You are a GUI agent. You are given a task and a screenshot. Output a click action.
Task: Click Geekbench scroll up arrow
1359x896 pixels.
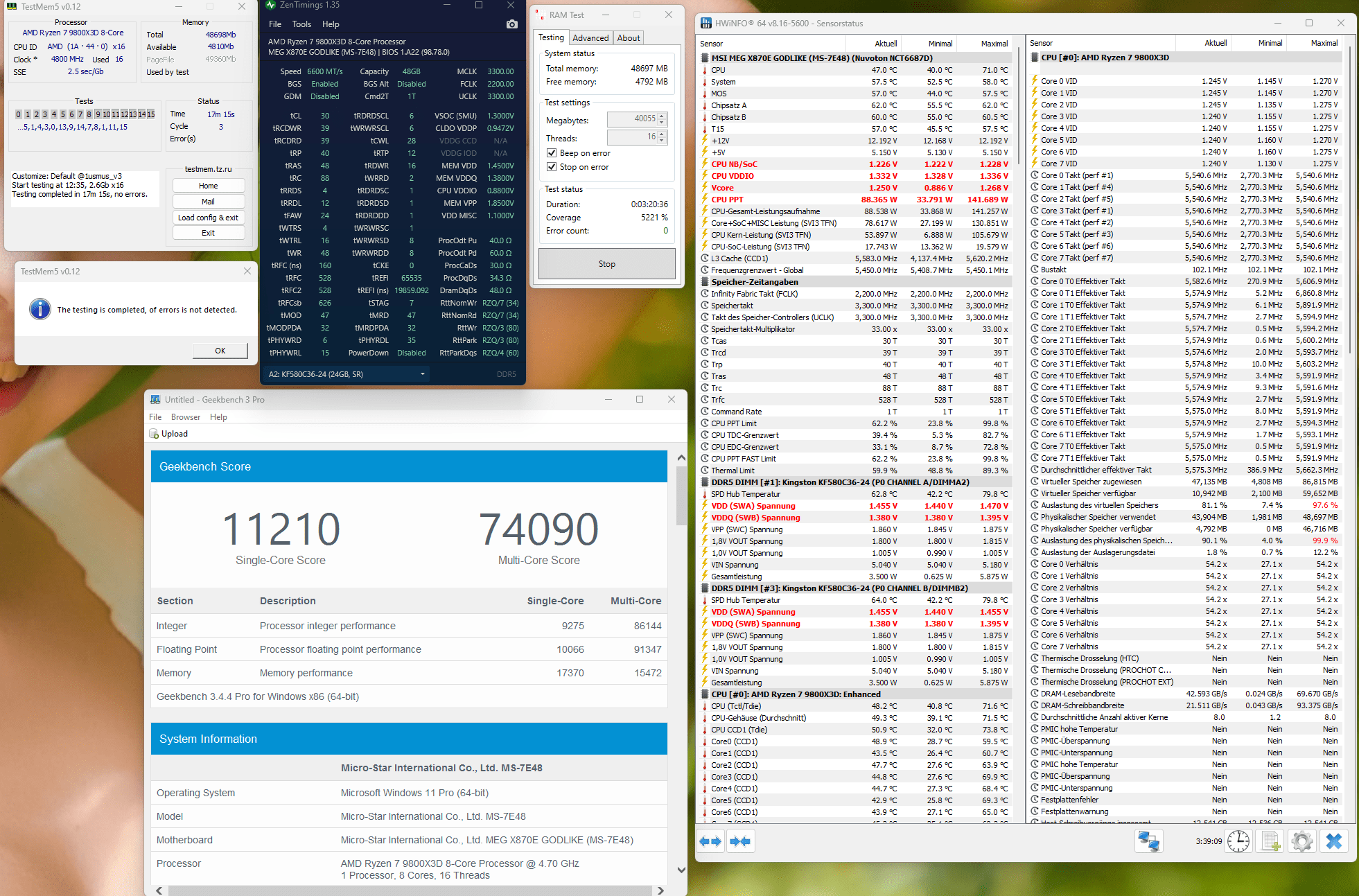click(x=681, y=457)
